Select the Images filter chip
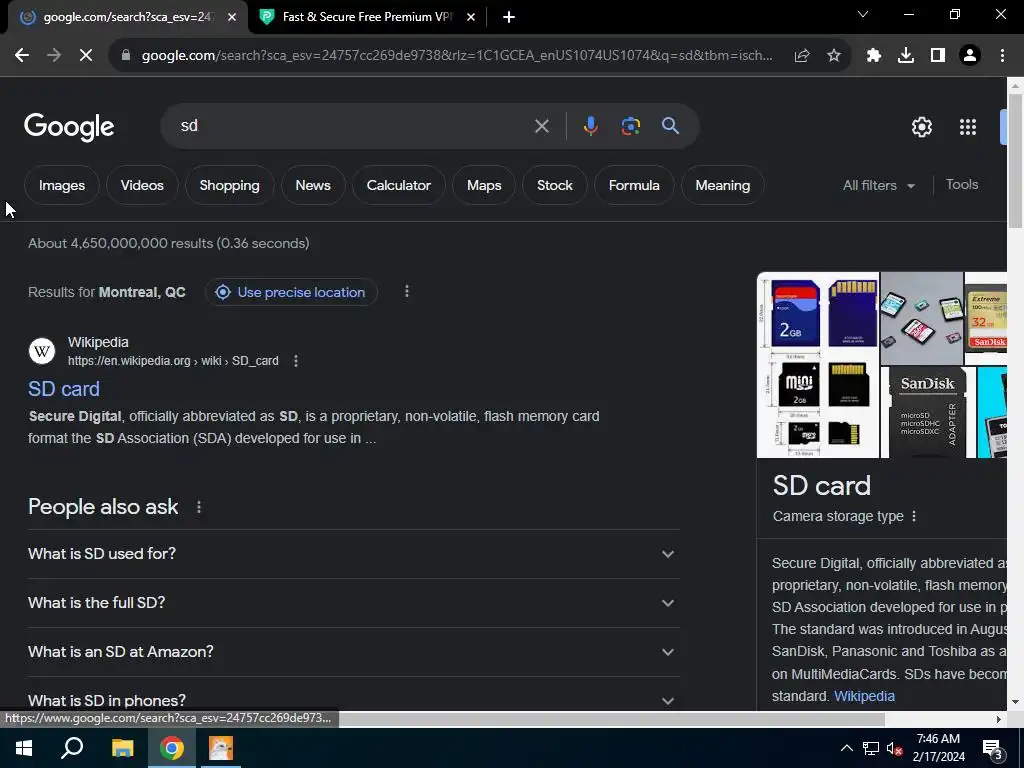This screenshot has width=1024, height=768. tap(61, 185)
